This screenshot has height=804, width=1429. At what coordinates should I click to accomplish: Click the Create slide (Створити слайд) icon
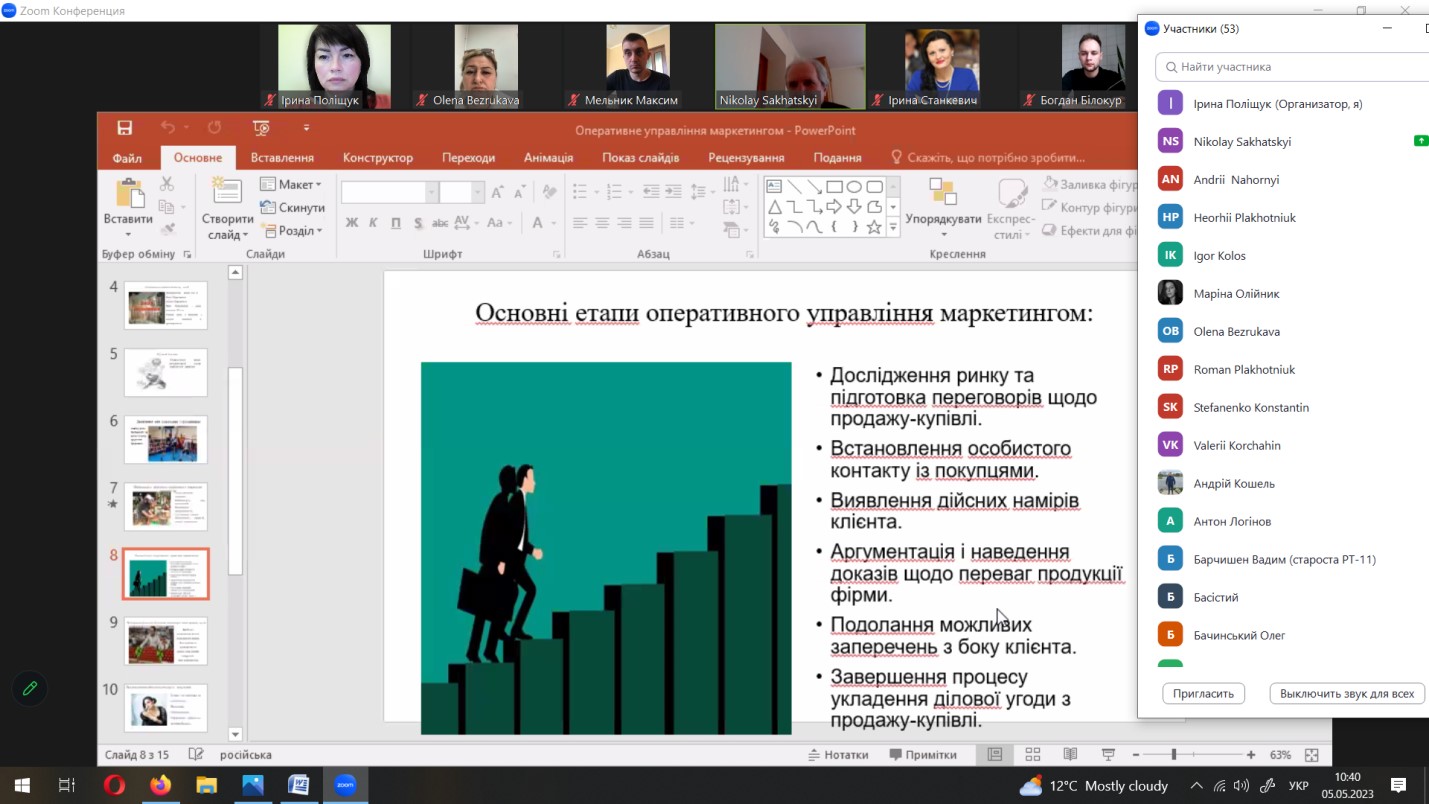point(227,194)
